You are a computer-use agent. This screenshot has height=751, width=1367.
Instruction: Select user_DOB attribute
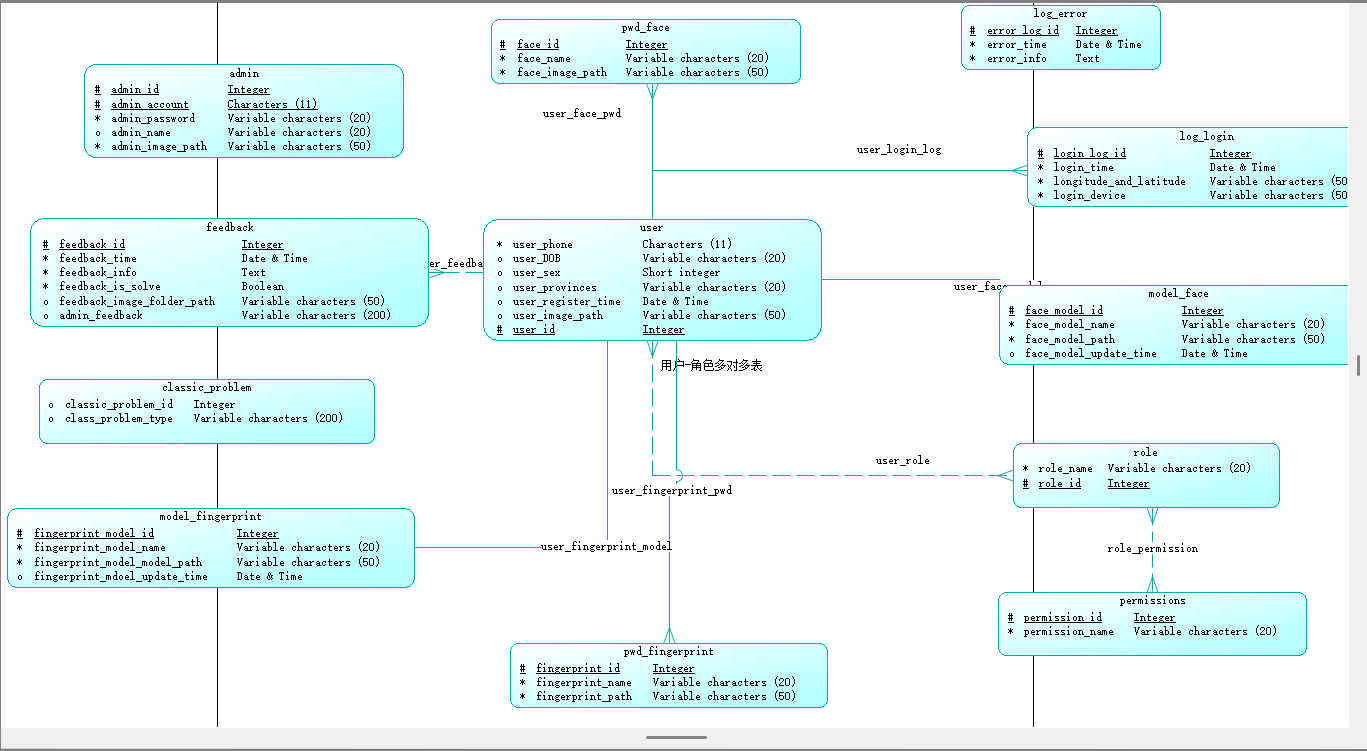coord(537,258)
